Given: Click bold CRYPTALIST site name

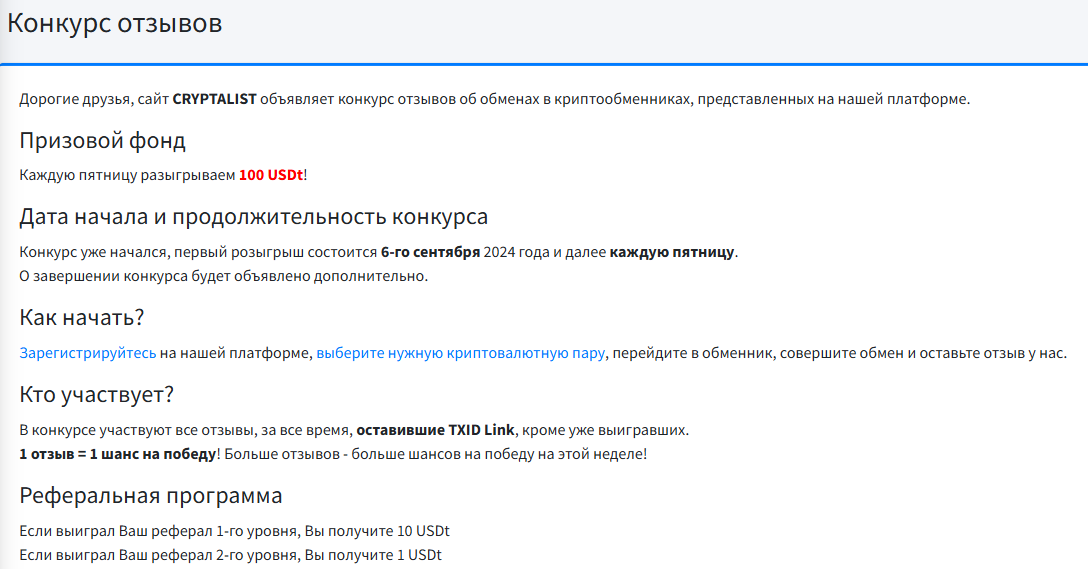Looking at the screenshot, I should pos(214,99).
